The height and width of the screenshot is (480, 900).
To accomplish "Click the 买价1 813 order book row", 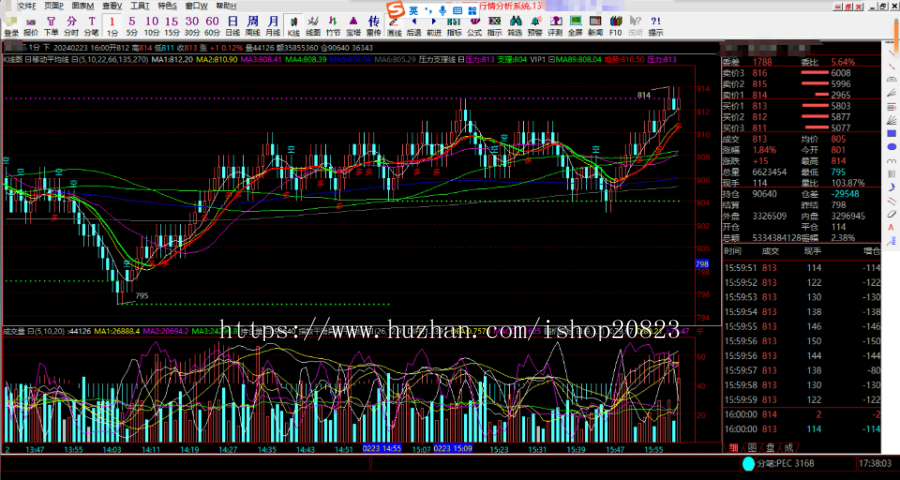I will coord(800,106).
